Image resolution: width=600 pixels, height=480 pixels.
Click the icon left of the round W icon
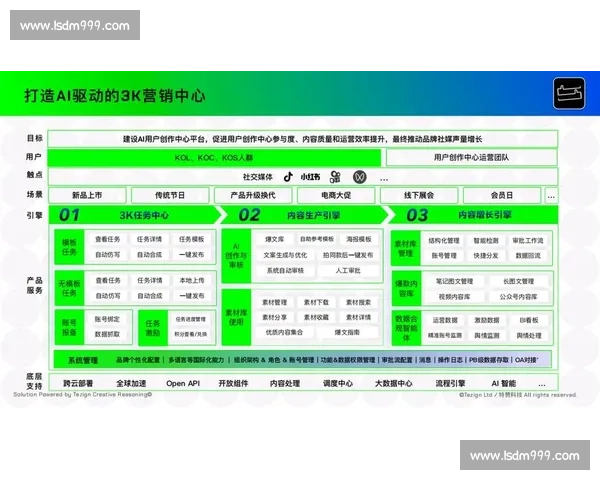coord(335,177)
